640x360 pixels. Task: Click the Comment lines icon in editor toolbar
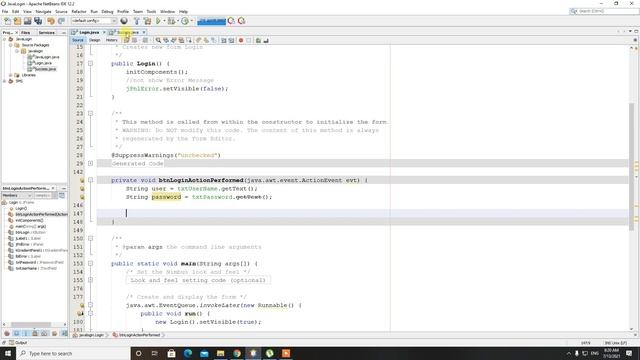click(258, 40)
